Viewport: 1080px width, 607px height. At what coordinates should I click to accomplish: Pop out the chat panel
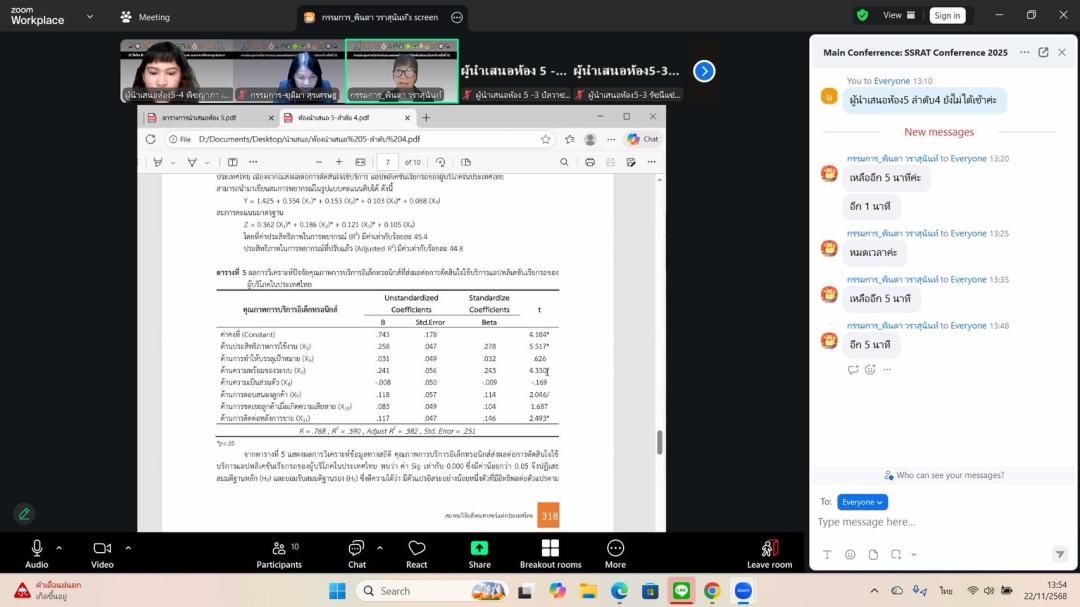point(1043,53)
